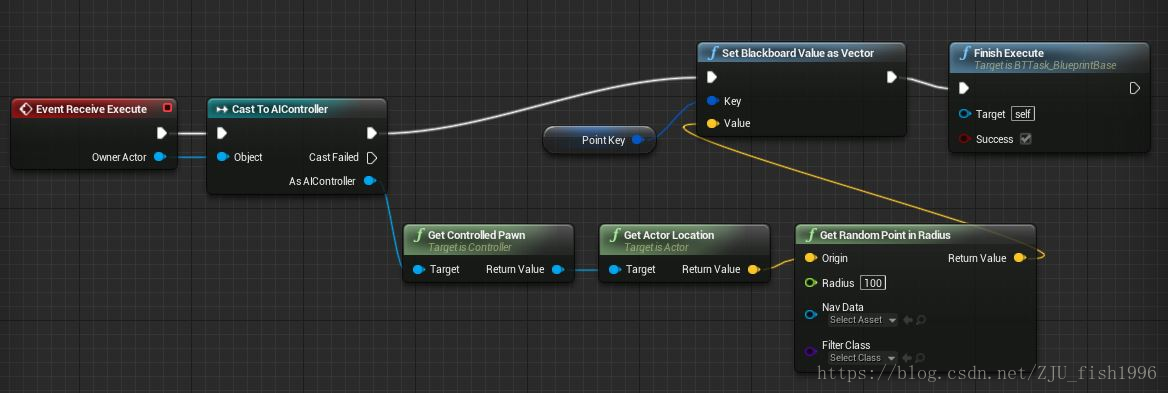Viewport: 1168px width, 393px height.
Task: Click Get Controlled Pawn's Return Value pin
Action: pos(557,269)
